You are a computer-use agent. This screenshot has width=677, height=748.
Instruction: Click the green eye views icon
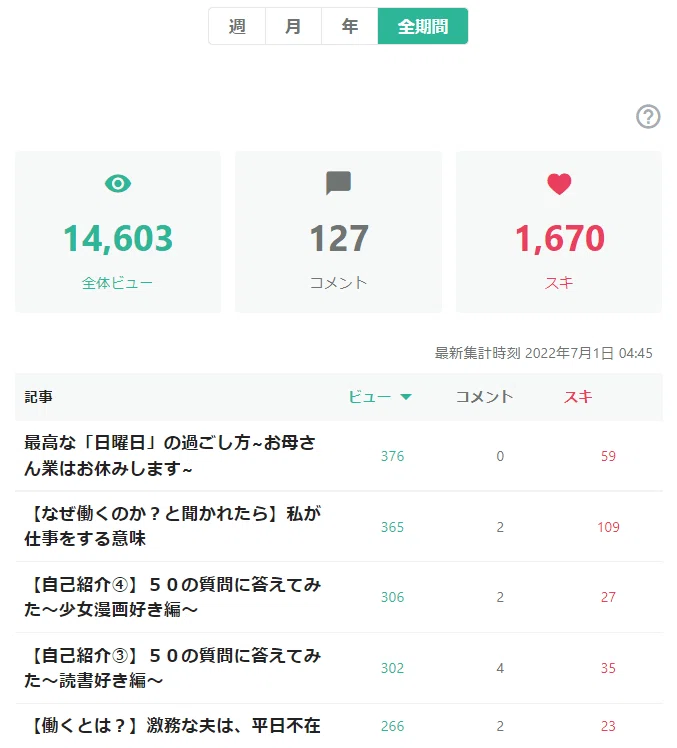[x=118, y=183]
